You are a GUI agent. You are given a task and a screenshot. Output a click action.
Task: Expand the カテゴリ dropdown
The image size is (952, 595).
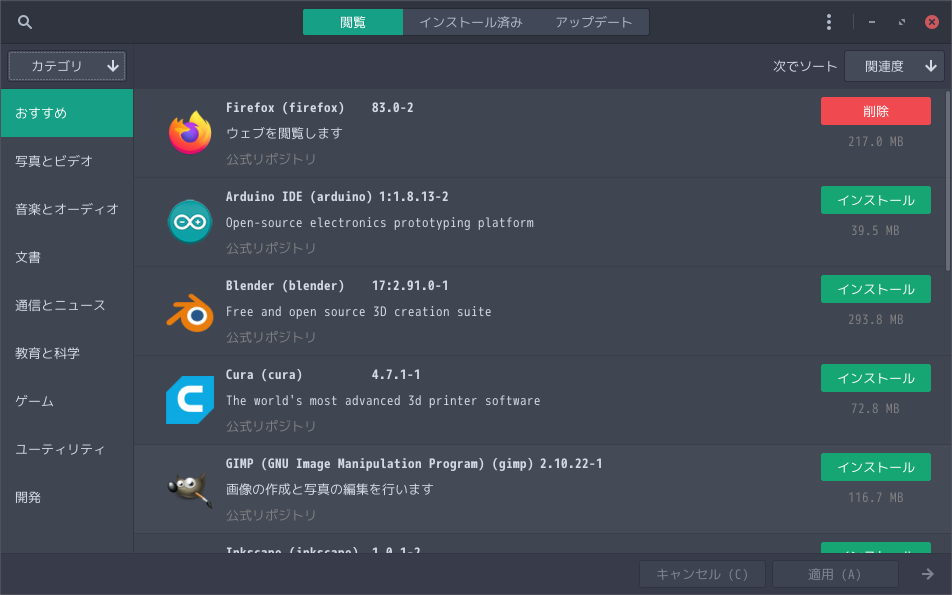tap(67, 66)
